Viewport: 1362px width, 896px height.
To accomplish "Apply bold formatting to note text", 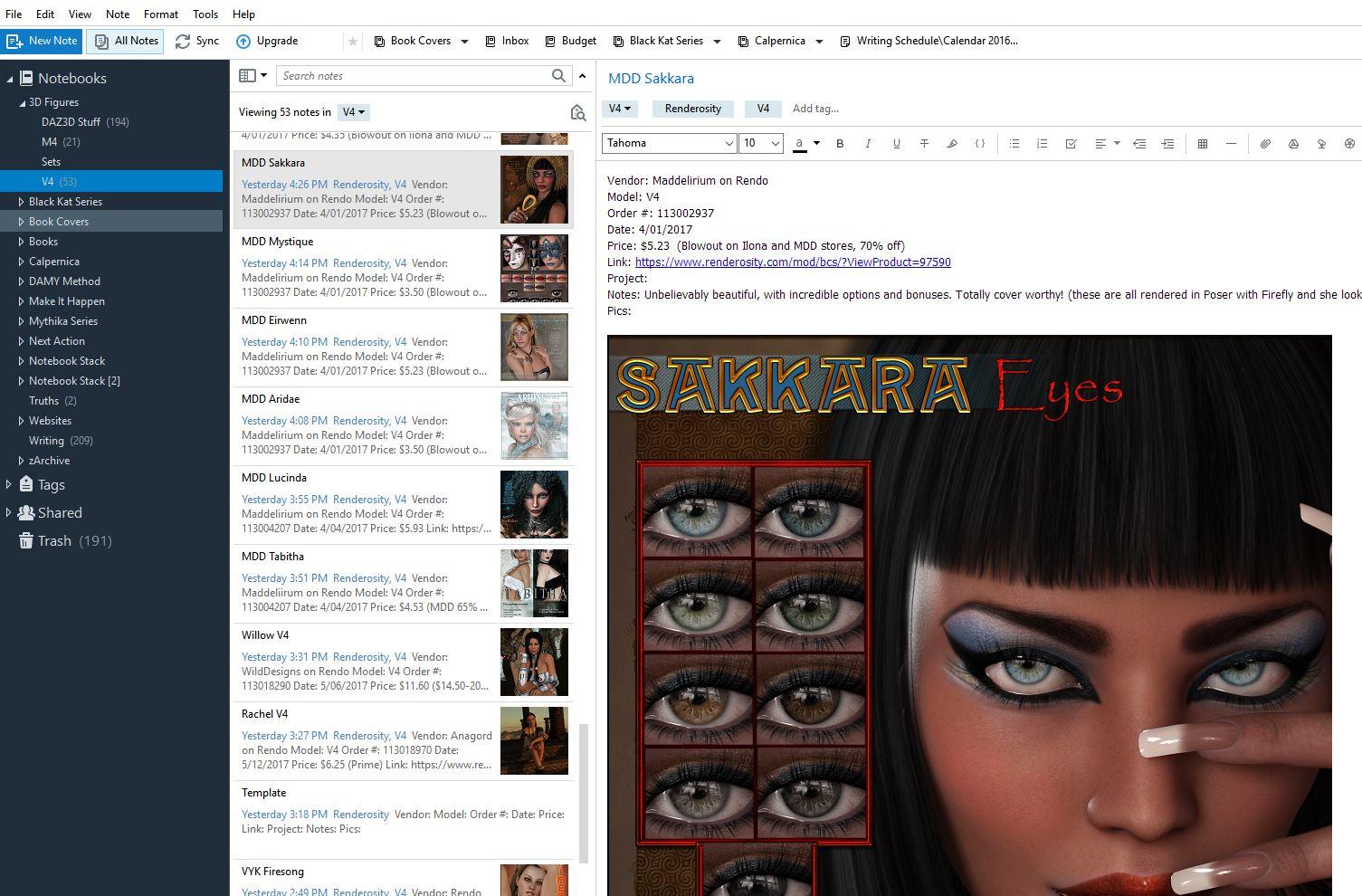I will pyautogui.click(x=840, y=143).
